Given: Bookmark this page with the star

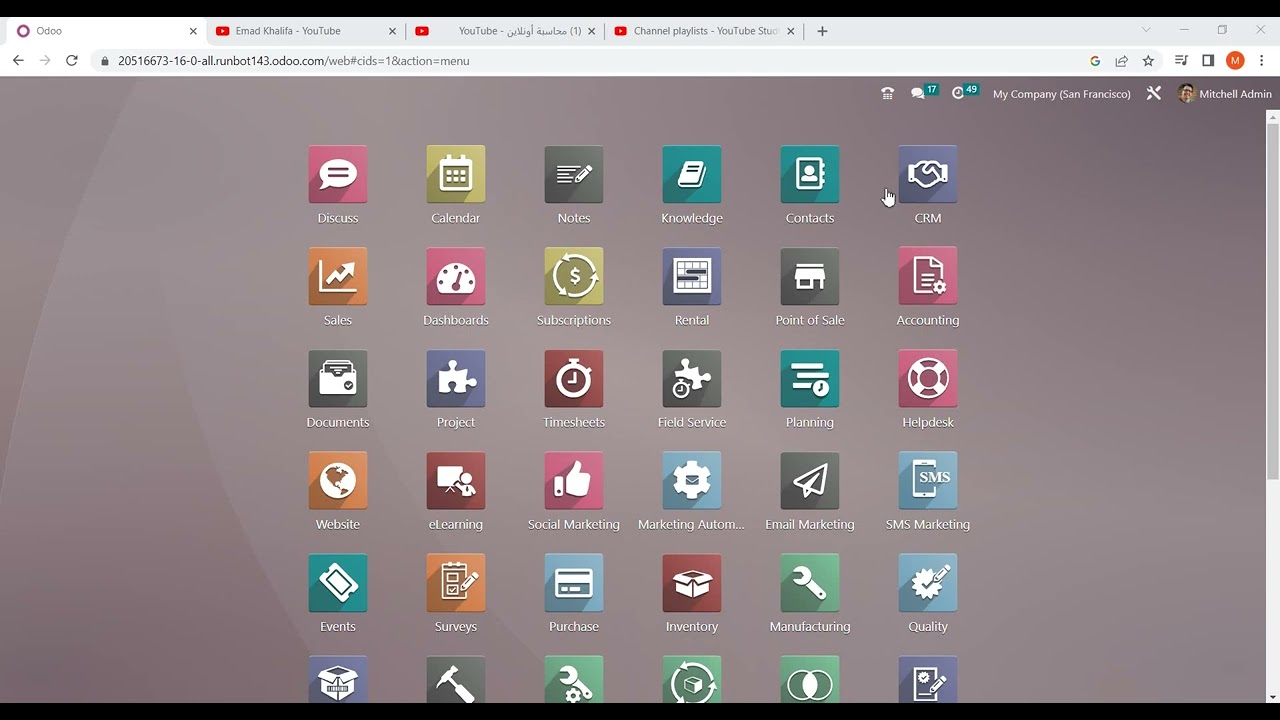Looking at the screenshot, I should pyautogui.click(x=1148, y=61).
